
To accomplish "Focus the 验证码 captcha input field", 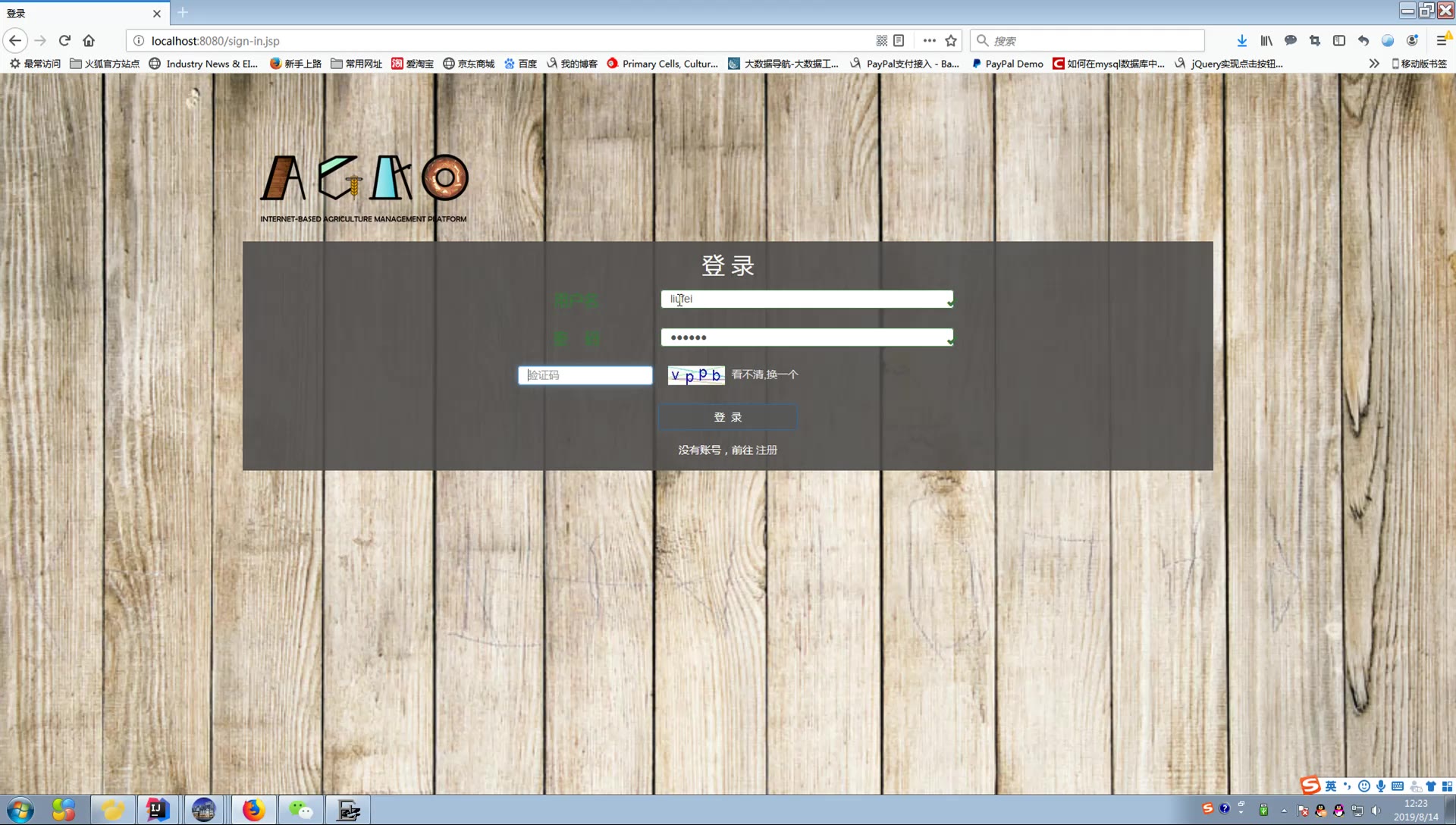I will (585, 375).
